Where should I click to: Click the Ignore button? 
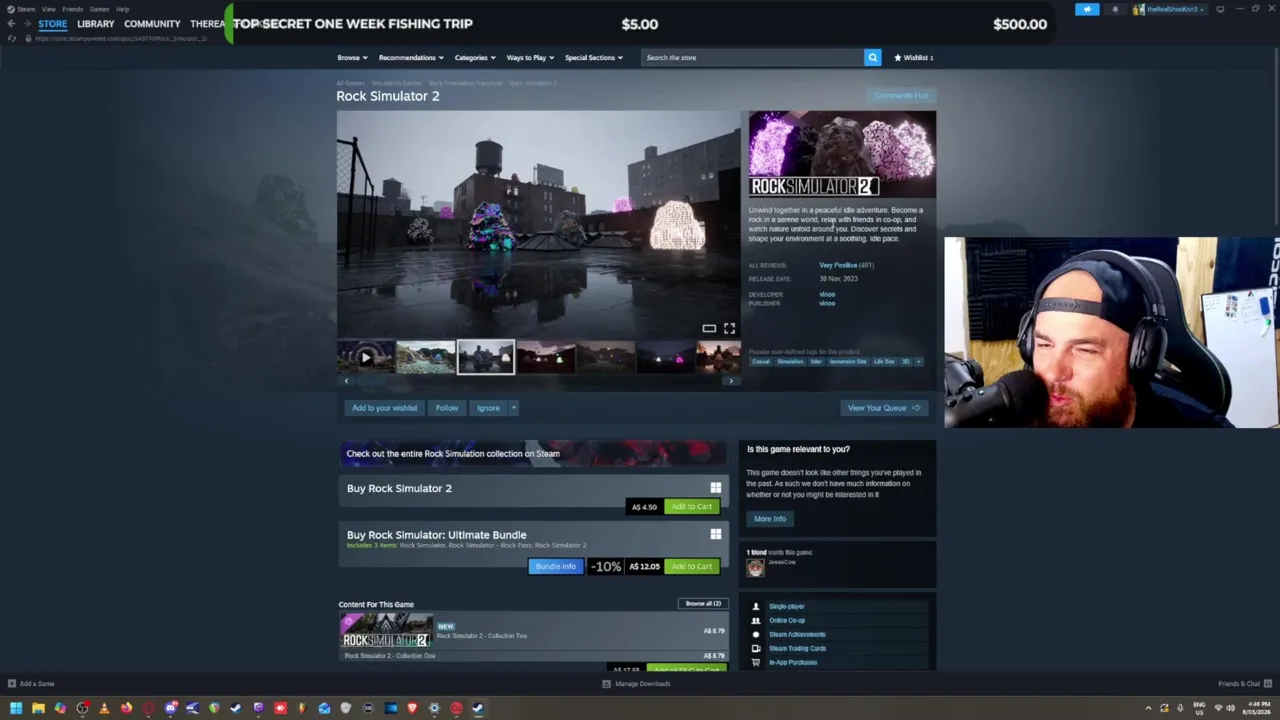488,408
